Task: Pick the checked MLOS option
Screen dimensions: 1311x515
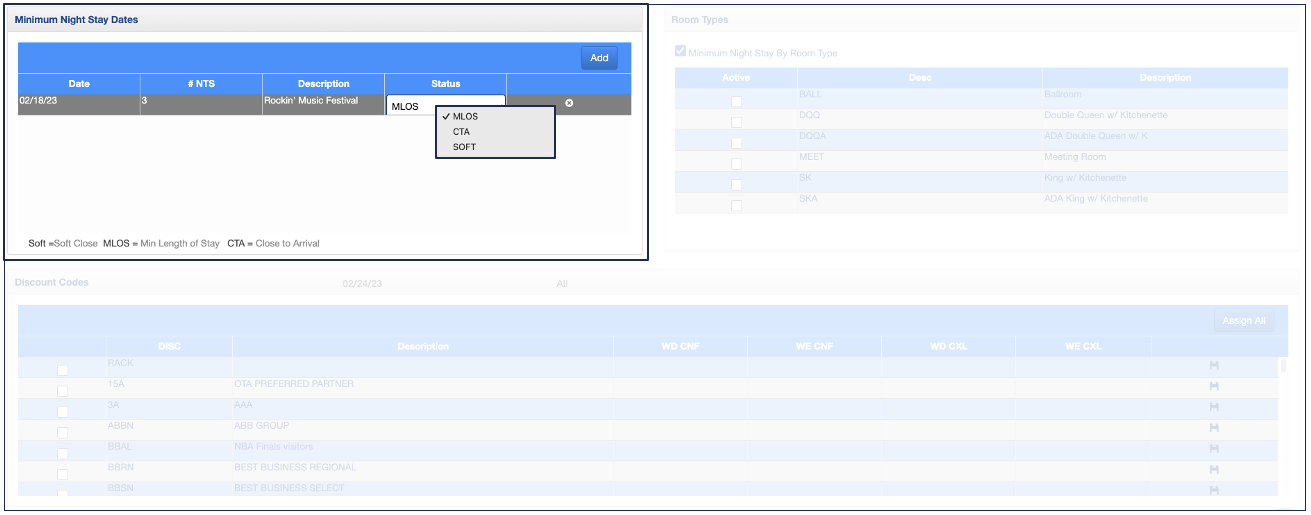Action: (465, 116)
